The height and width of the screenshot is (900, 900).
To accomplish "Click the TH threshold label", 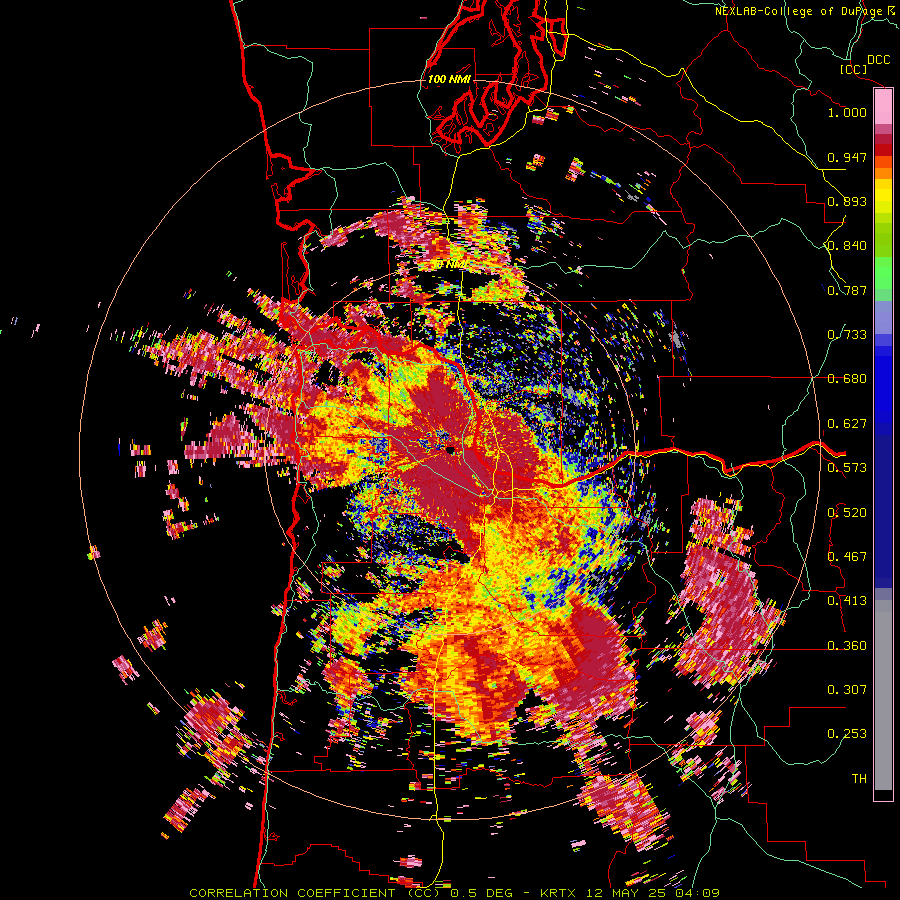I will (859, 779).
